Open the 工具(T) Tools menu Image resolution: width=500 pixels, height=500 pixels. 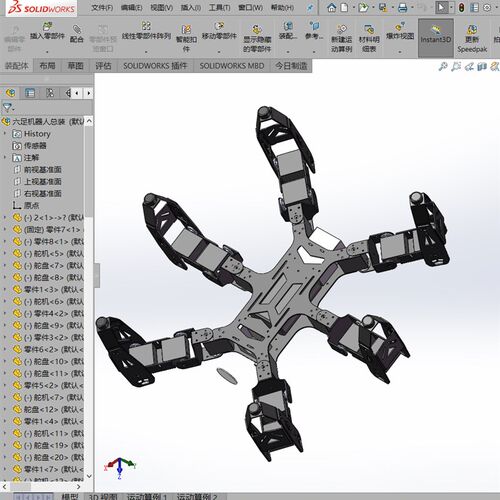[x=219, y=7]
